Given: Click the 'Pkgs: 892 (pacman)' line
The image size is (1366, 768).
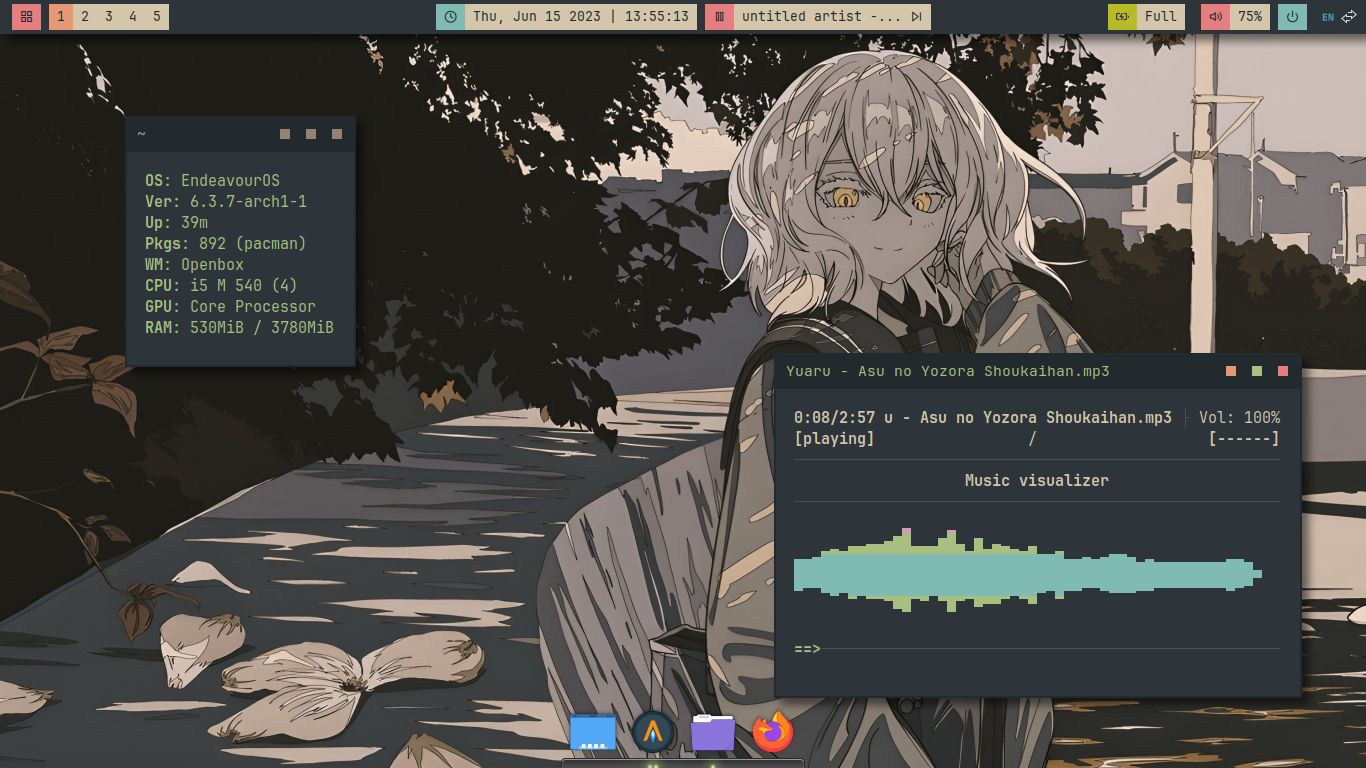Looking at the screenshot, I should [225, 244].
